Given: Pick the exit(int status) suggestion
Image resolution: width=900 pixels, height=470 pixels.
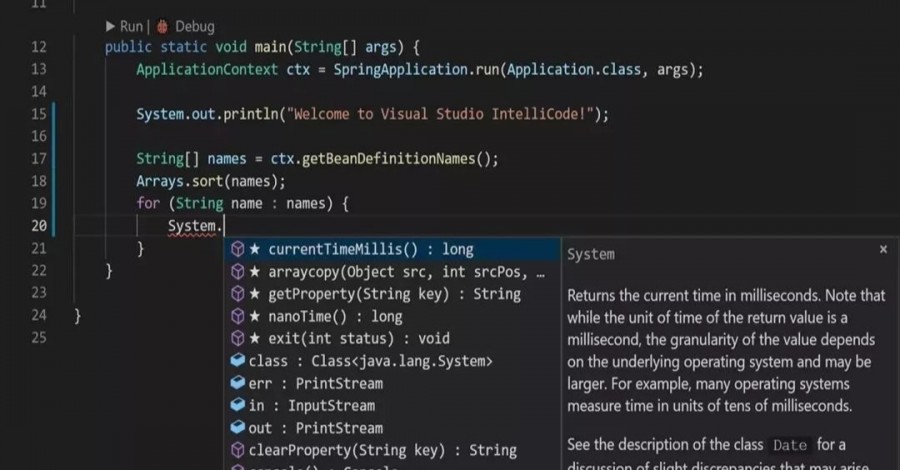Looking at the screenshot, I should click(x=391, y=339).
